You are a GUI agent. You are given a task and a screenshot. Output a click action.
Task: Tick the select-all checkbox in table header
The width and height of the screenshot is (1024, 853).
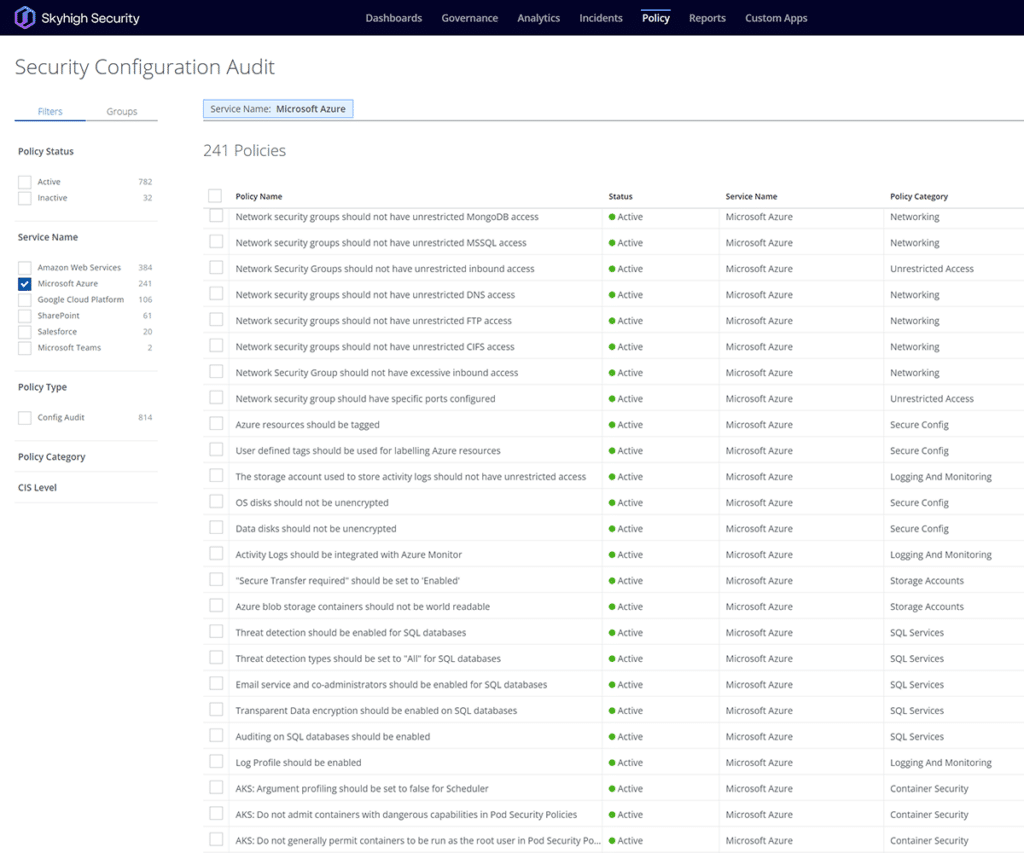pos(215,196)
